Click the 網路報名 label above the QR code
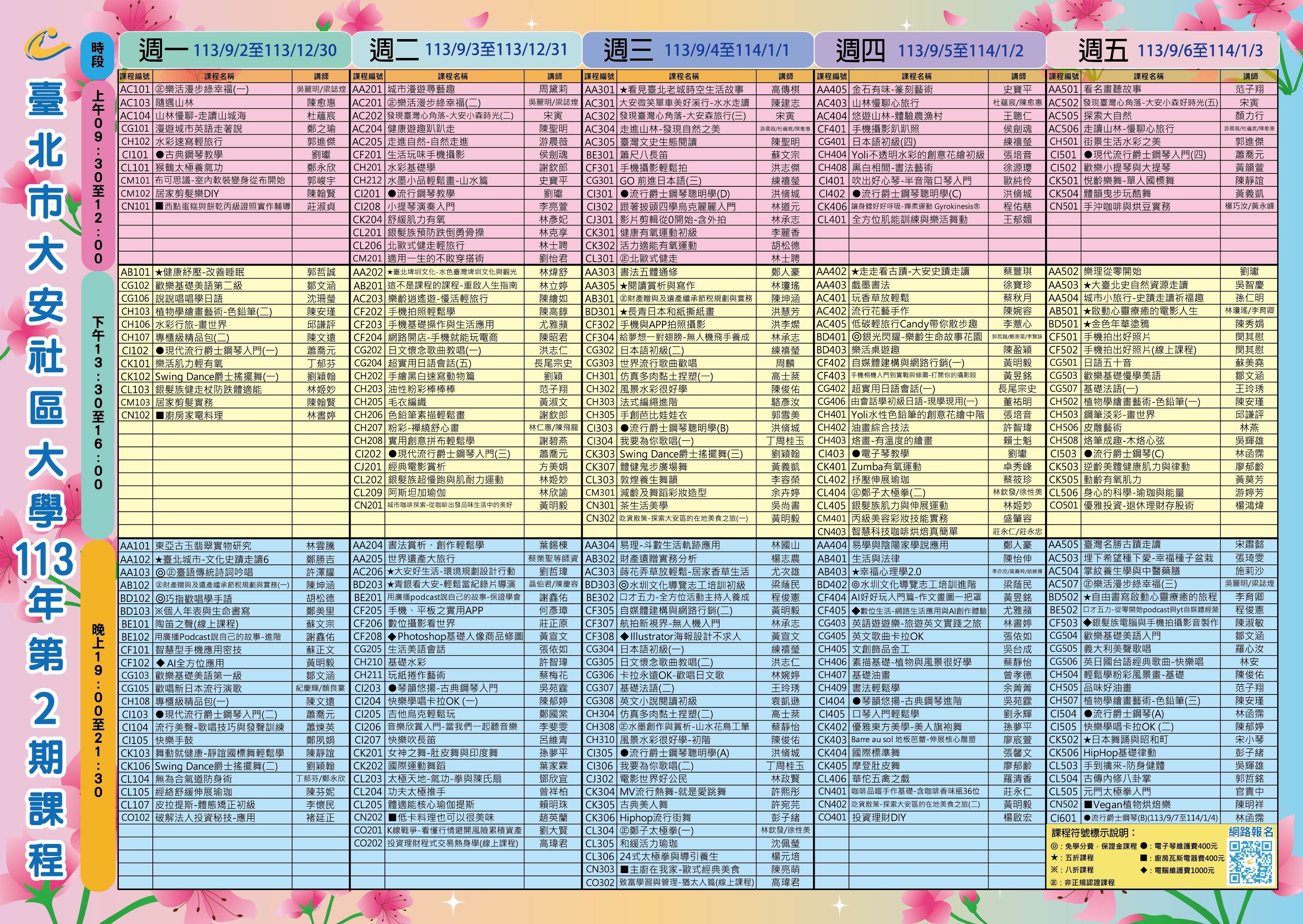The width and height of the screenshot is (1303, 924). [1251, 832]
